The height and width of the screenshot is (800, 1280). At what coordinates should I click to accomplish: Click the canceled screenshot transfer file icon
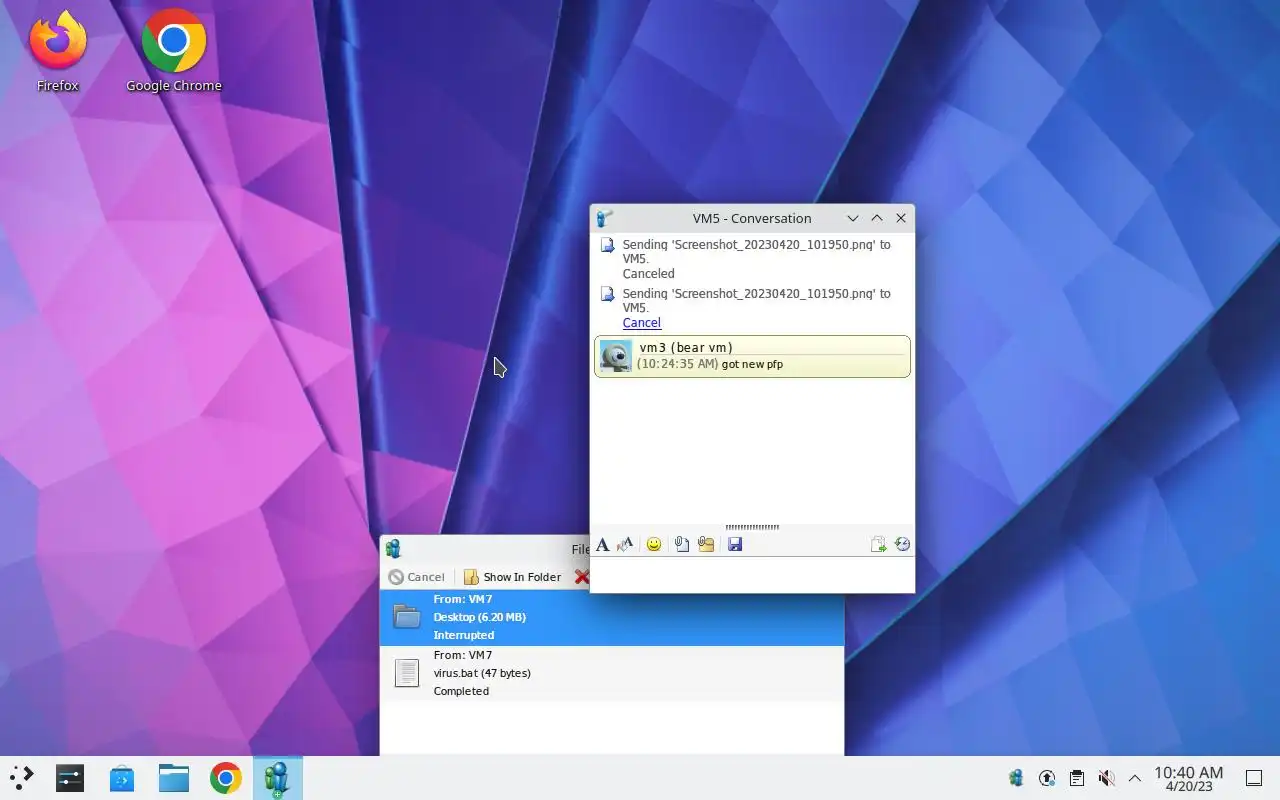pos(606,245)
